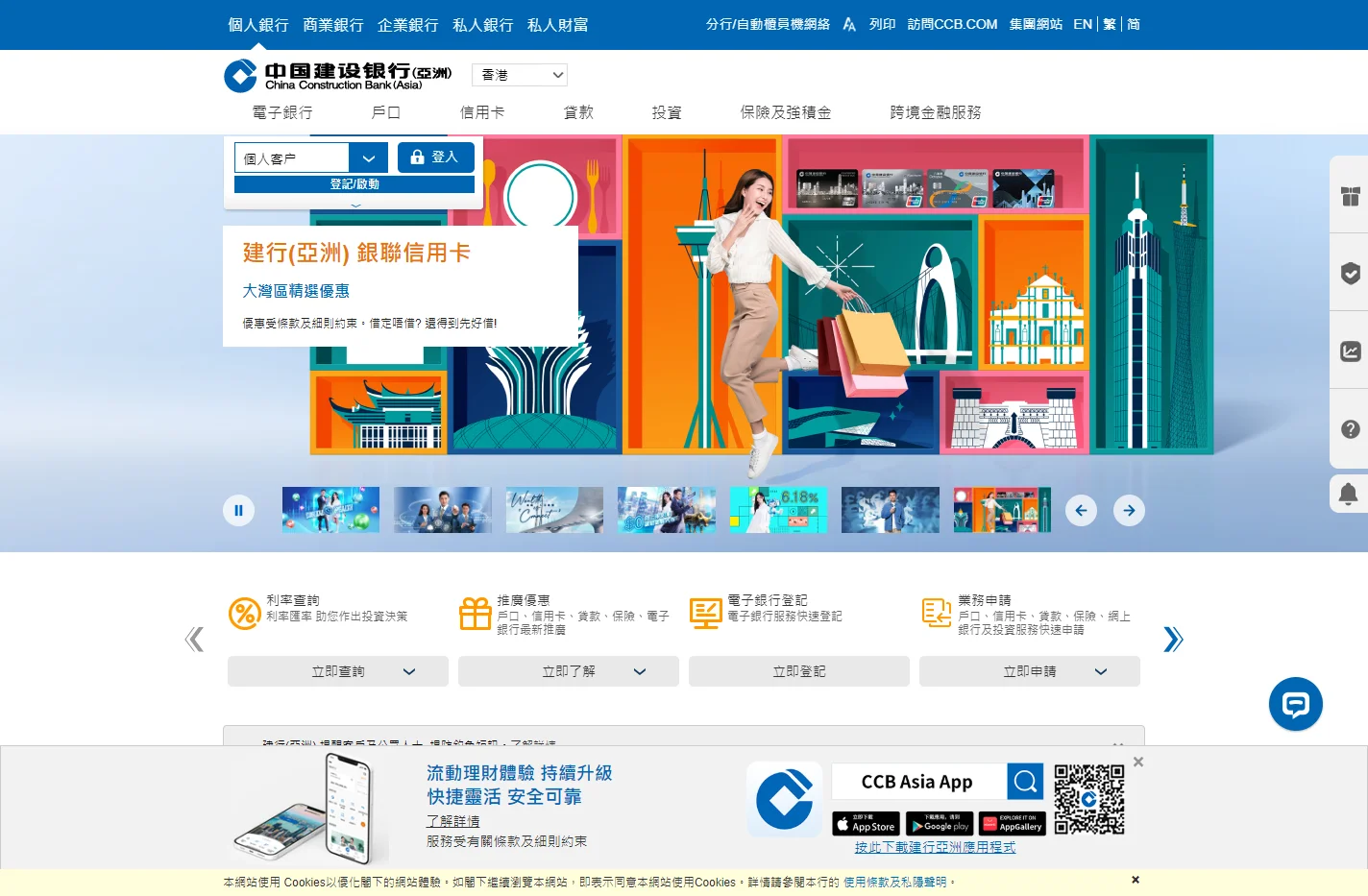Click the service application form icon
1368x896 pixels.
tap(936, 613)
